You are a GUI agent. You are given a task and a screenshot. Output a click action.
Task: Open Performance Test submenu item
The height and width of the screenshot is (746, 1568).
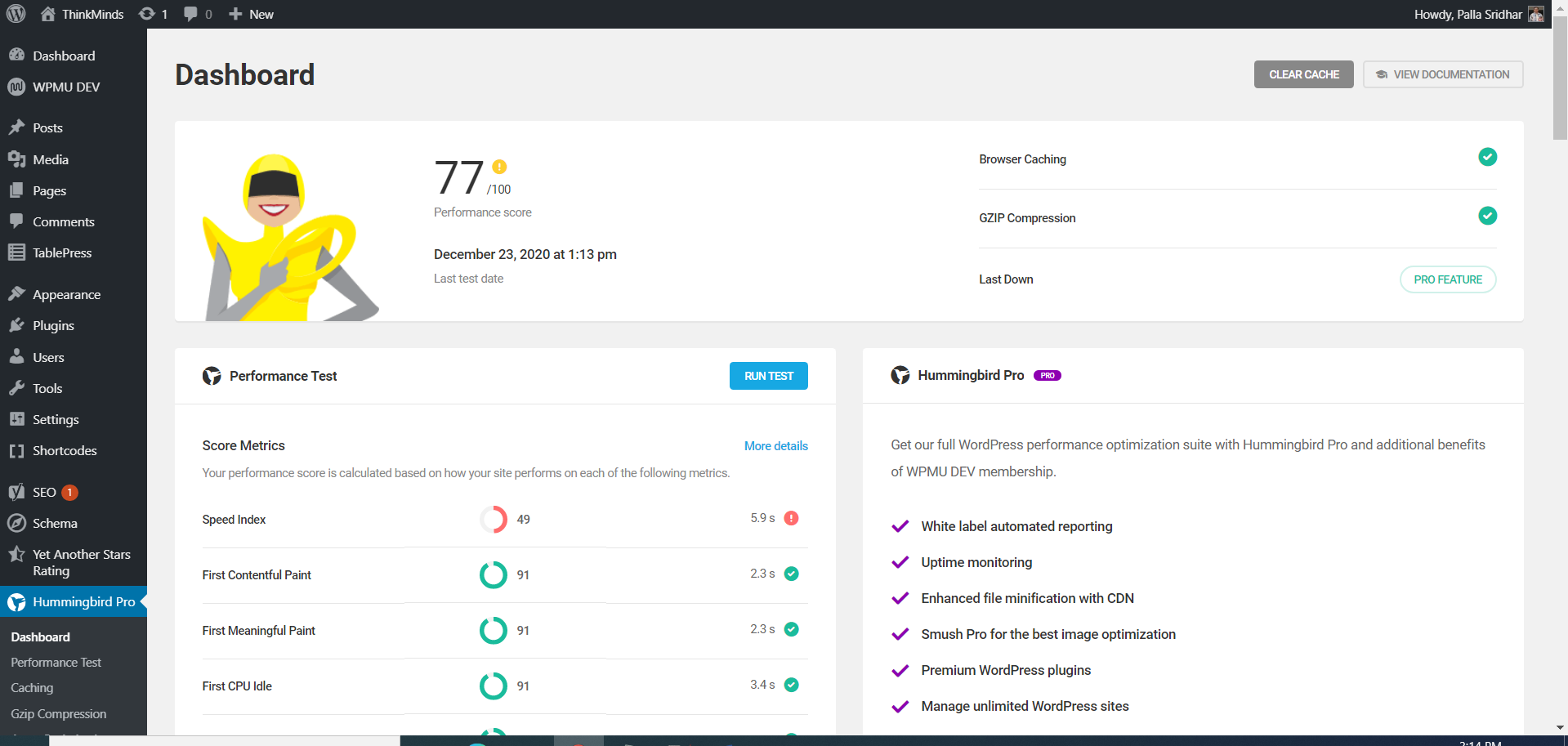click(56, 663)
